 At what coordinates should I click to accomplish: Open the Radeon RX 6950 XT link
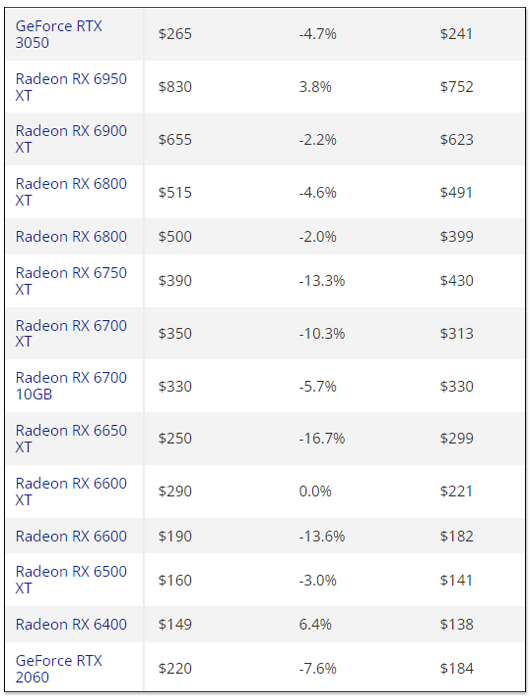coord(71,87)
